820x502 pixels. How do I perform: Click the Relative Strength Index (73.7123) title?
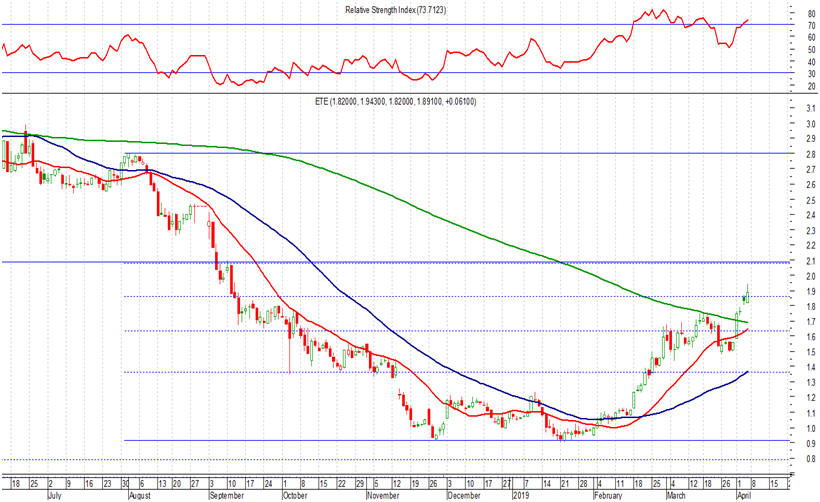click(x=395, y=9)
